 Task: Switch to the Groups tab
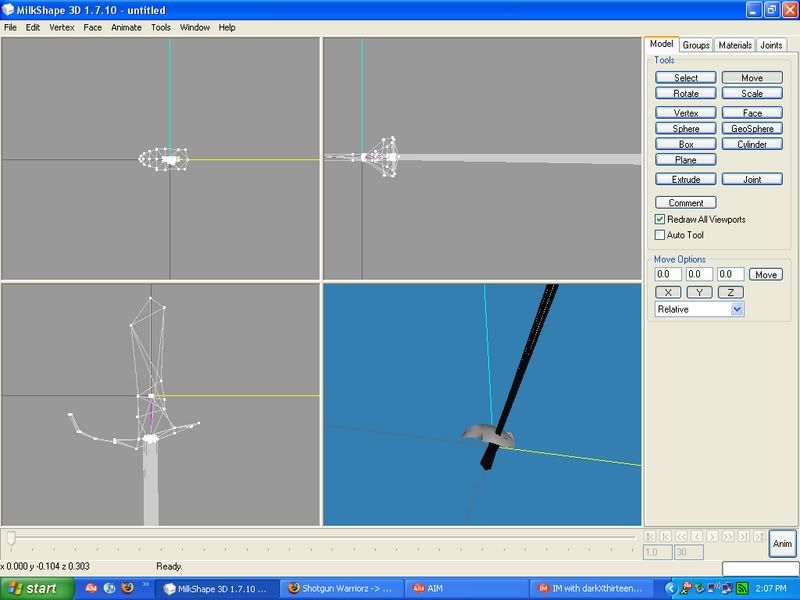pos(696,45)
